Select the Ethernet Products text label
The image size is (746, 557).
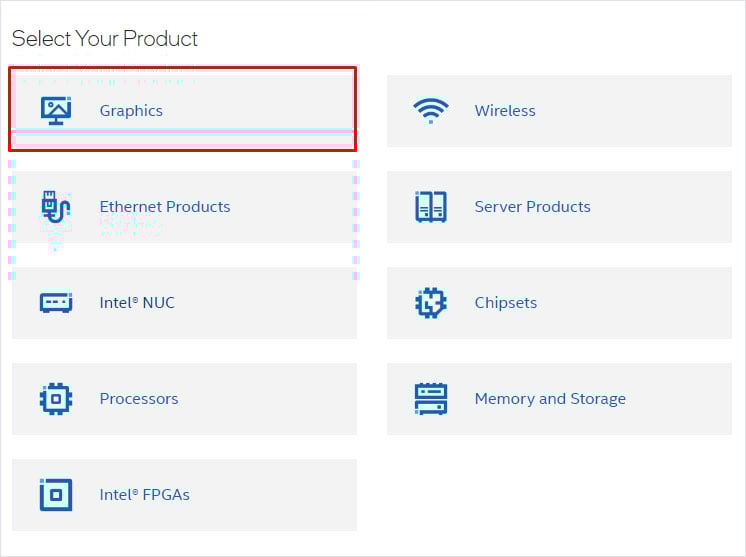point(165,207)
